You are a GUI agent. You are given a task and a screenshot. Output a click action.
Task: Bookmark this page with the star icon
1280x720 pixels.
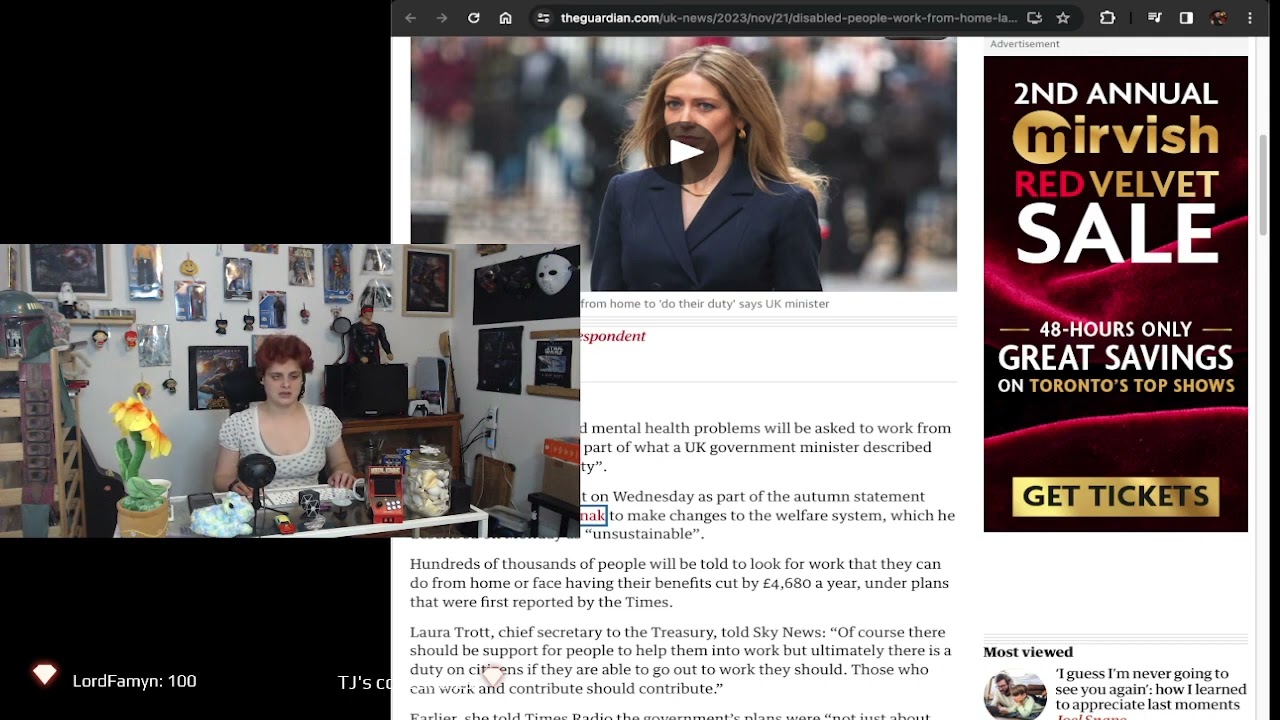(x=1063, y=18)
